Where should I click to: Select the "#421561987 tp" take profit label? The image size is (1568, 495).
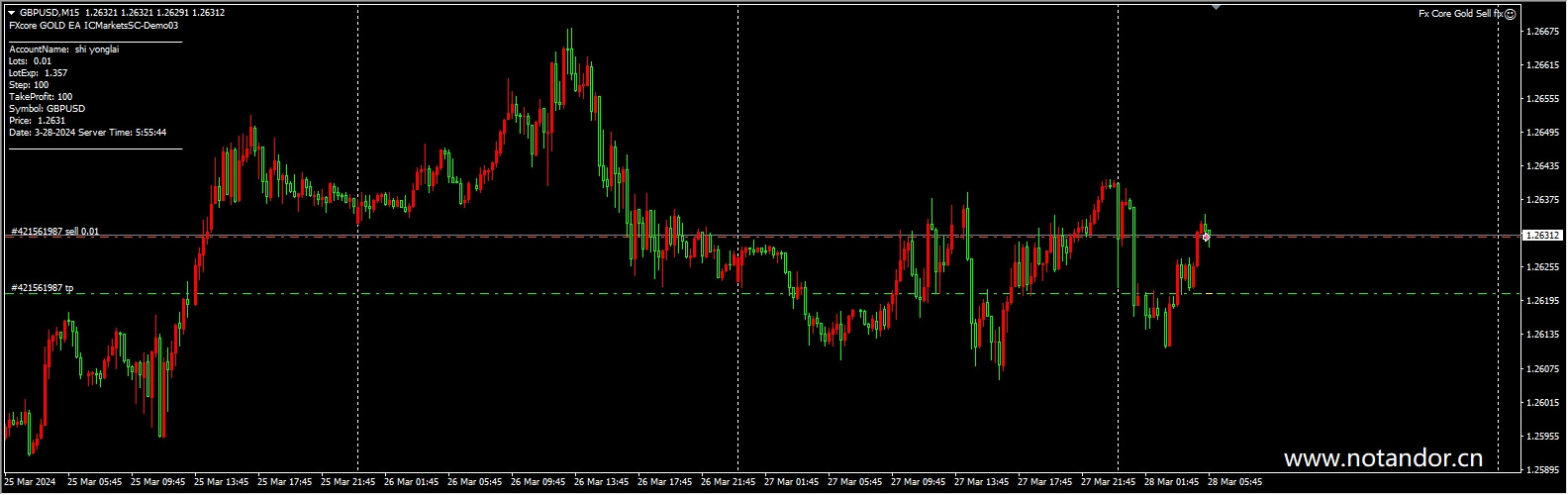pyautogui.click(x=43, y=288)
